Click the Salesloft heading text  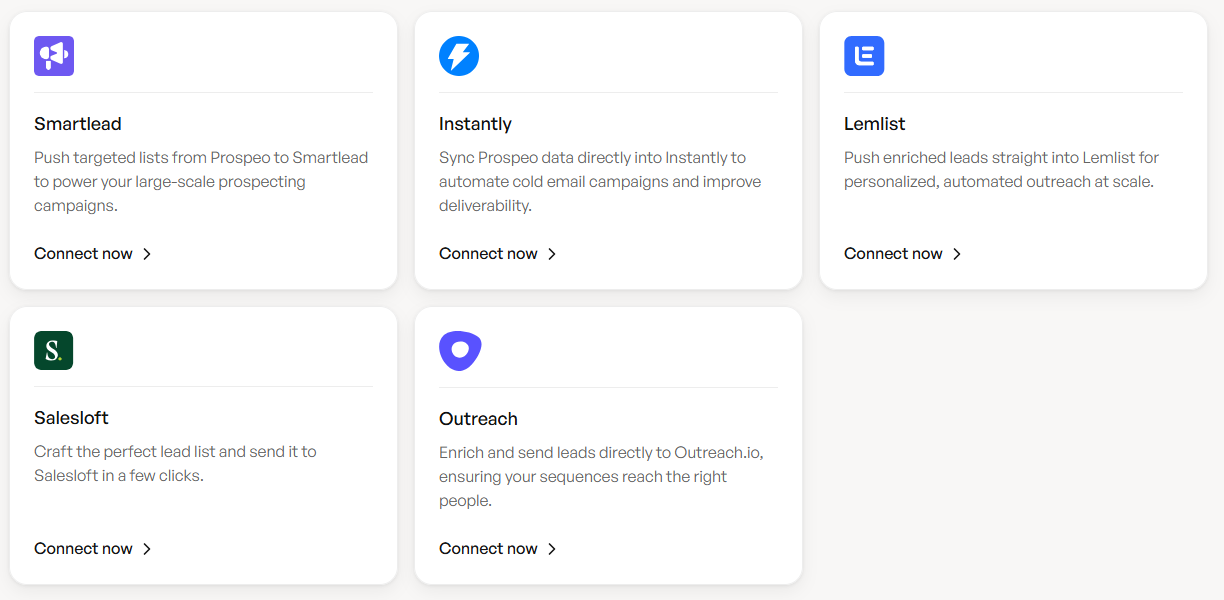pos(71,418)
